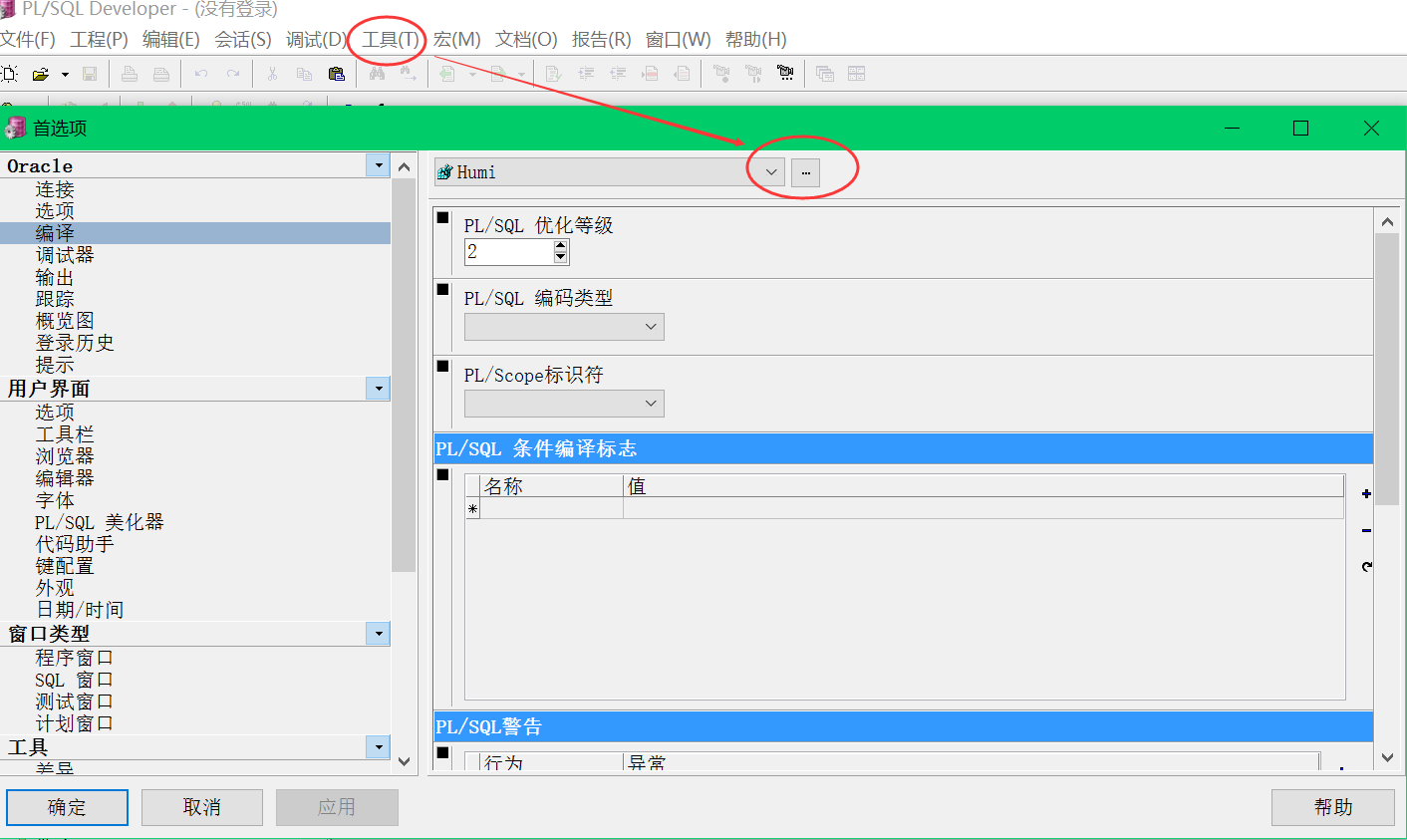Select 连接 under Oracle
This screenshot has height=840, width=1407.
55,189
